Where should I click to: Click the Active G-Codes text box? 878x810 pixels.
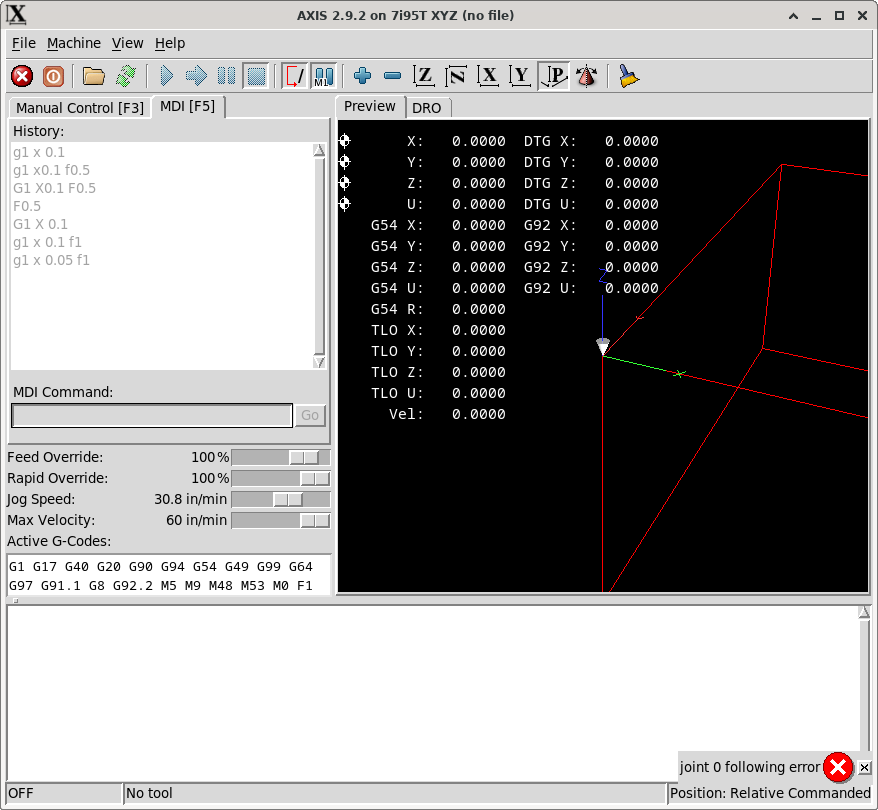click(168, 575)
